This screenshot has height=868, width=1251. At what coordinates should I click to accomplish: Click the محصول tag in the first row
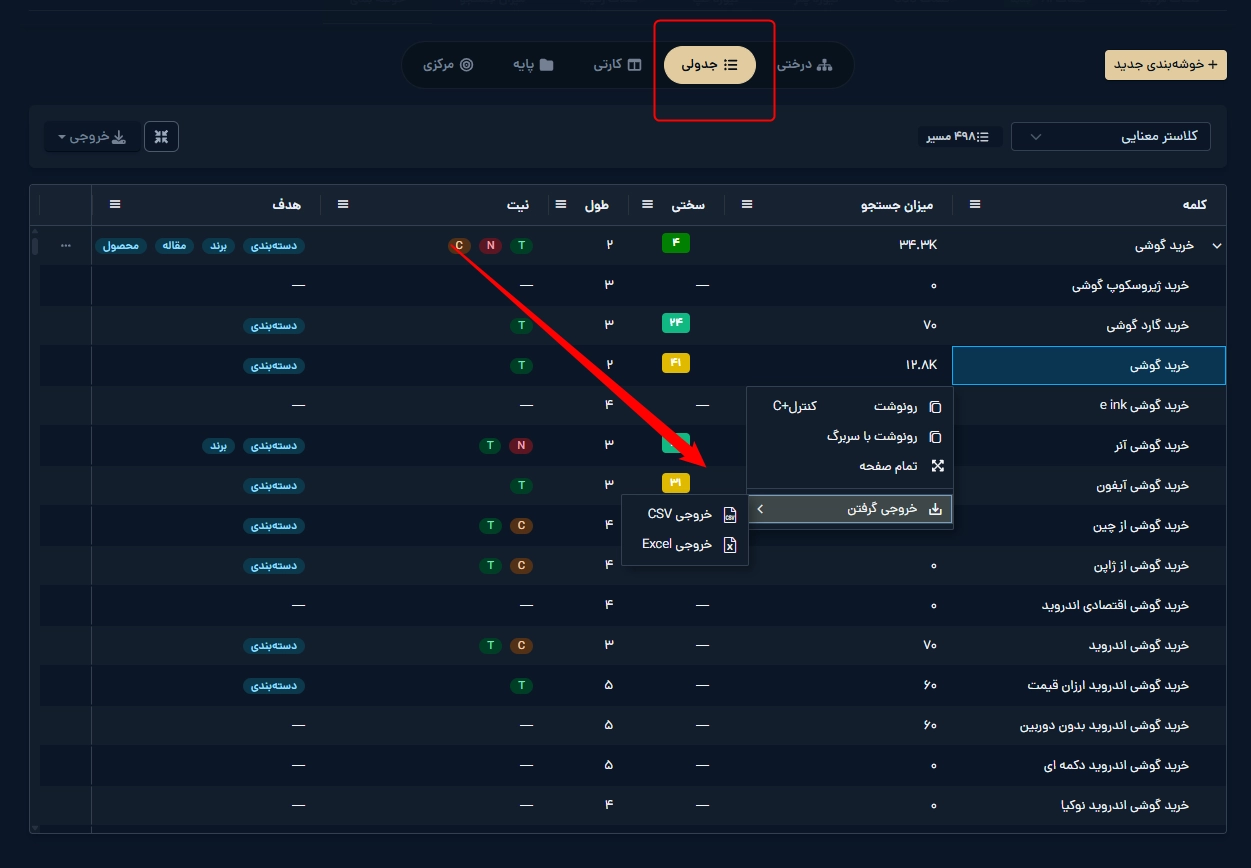point(122,245)
